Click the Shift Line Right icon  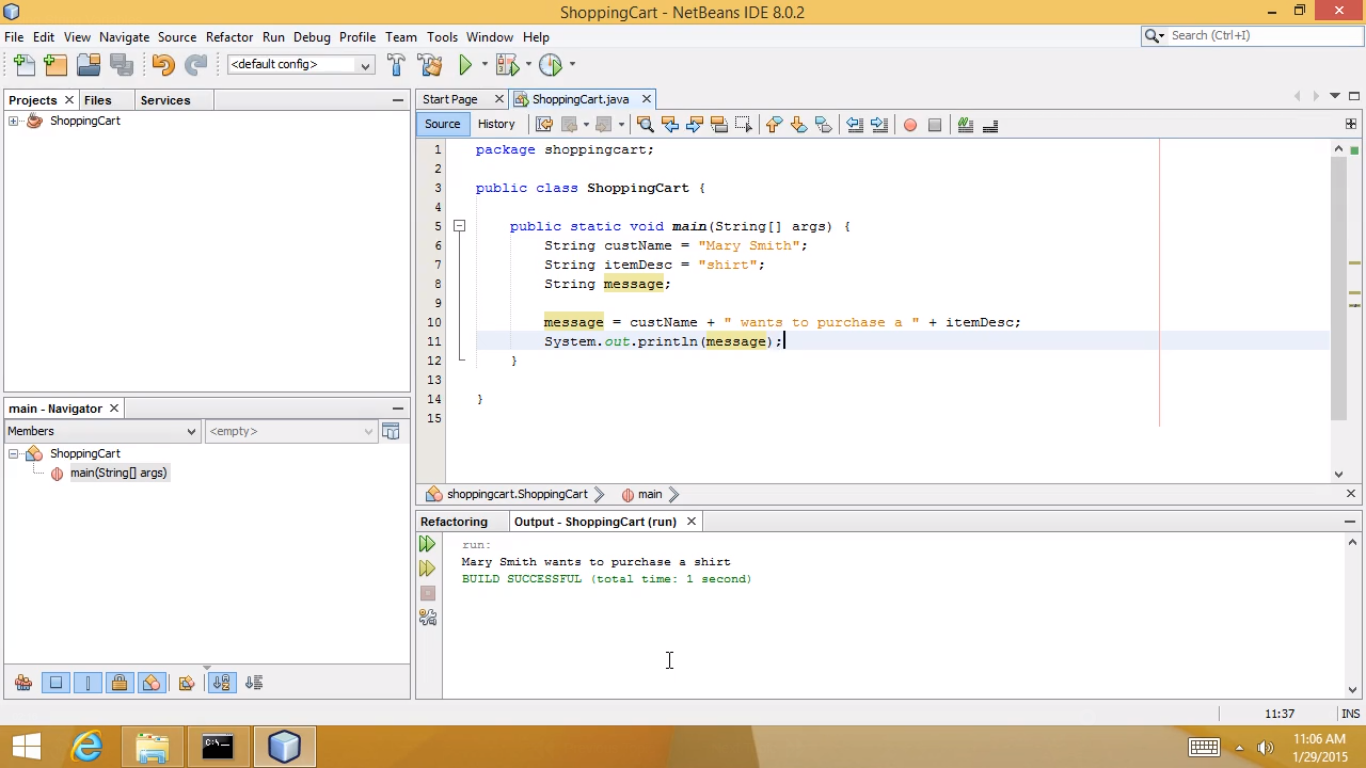[x=879, y=125]
